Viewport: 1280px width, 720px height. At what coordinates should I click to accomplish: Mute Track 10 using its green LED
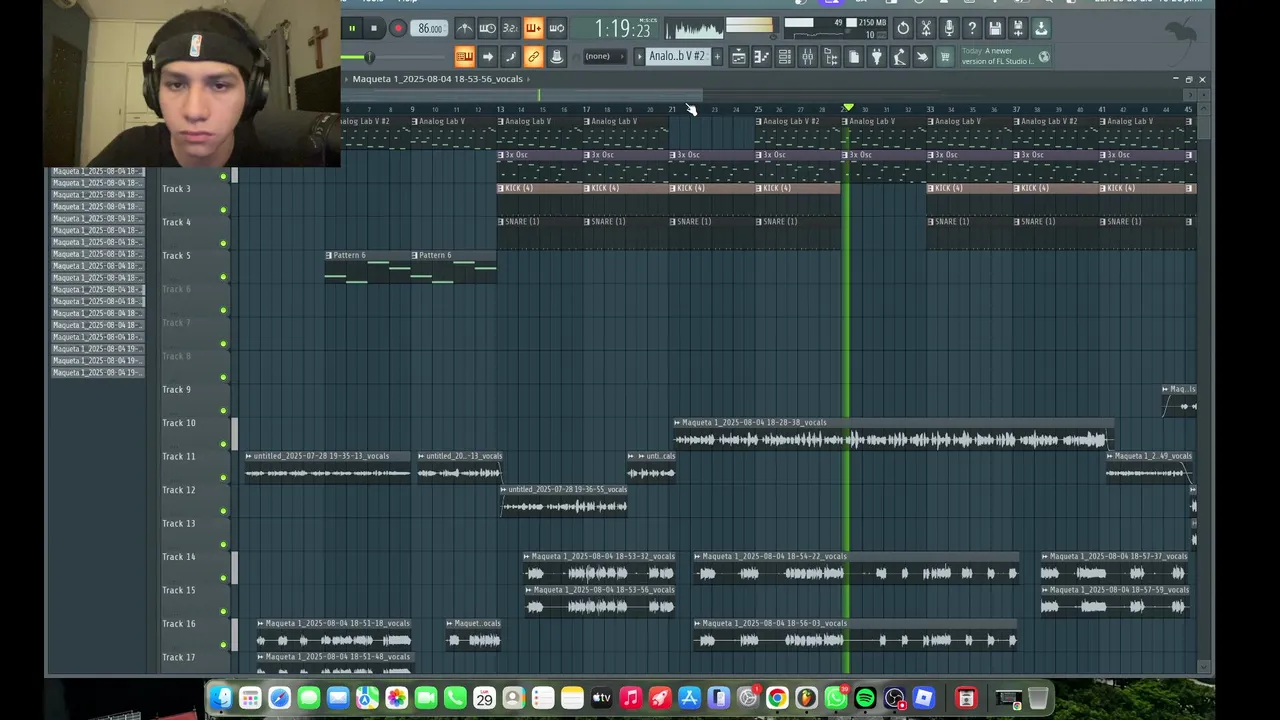click(x=223, y=444)
